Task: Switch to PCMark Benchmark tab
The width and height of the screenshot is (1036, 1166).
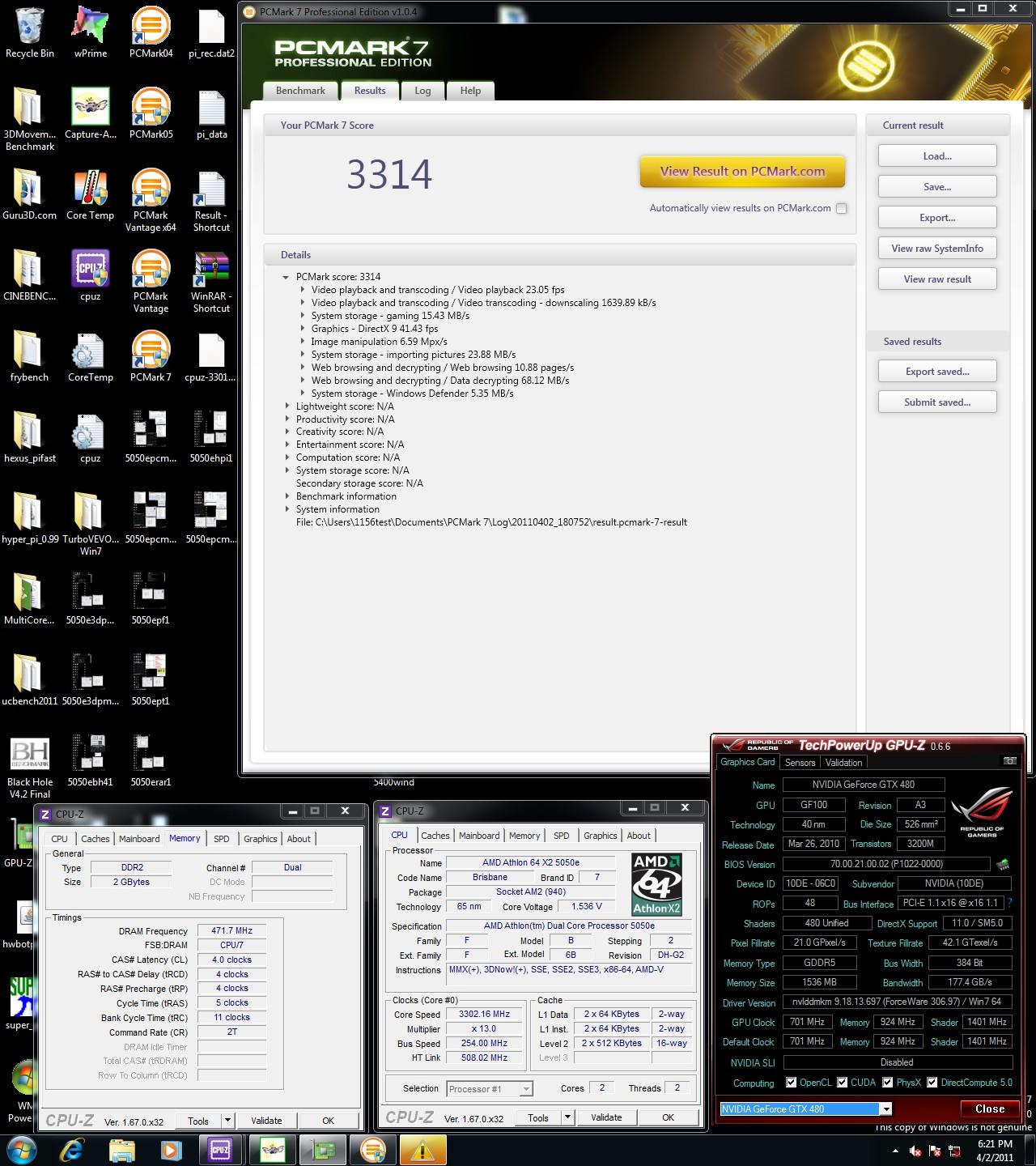Action: click(300, 91)
